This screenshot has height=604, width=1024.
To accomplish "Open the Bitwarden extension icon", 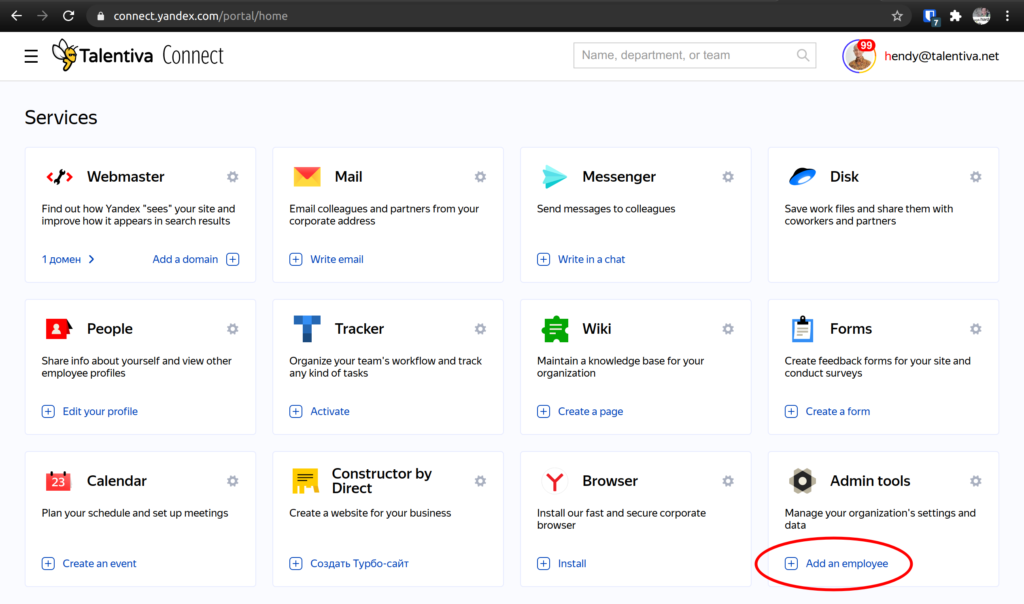I will pyautogui.click(x=930, y=16).
